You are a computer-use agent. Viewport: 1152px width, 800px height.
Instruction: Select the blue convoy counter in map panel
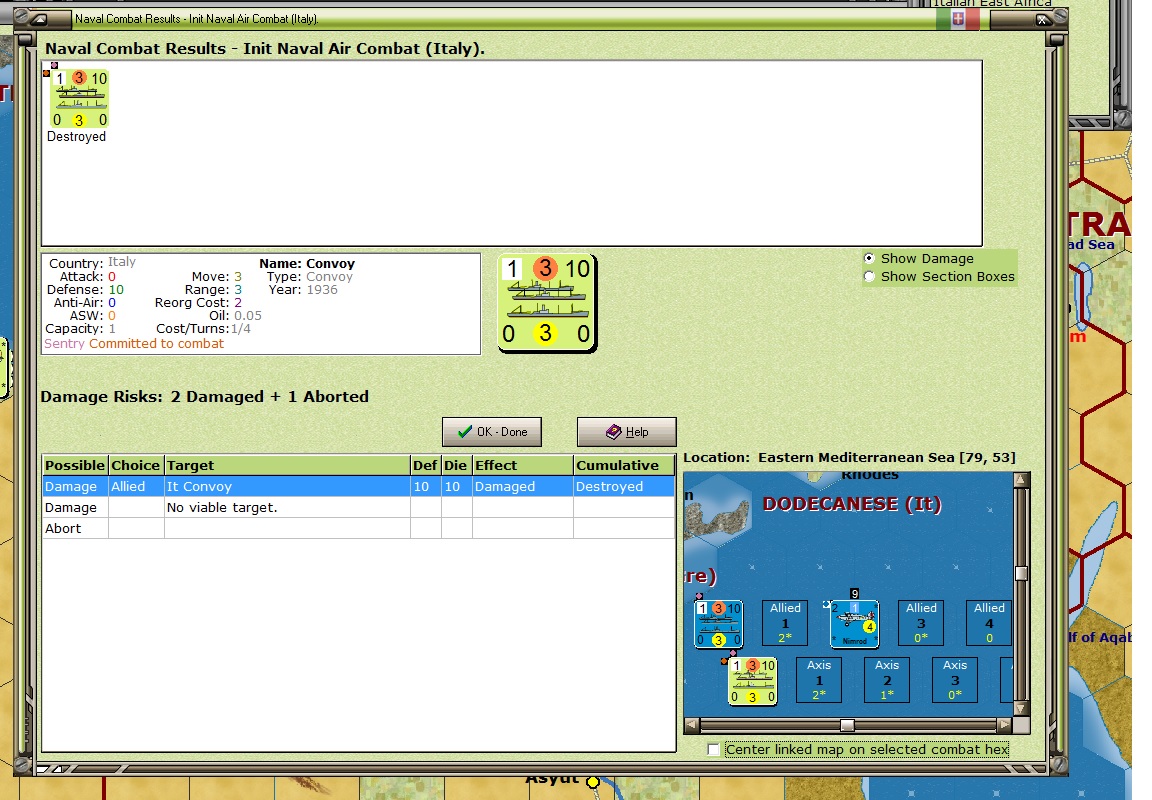[719, 624]
